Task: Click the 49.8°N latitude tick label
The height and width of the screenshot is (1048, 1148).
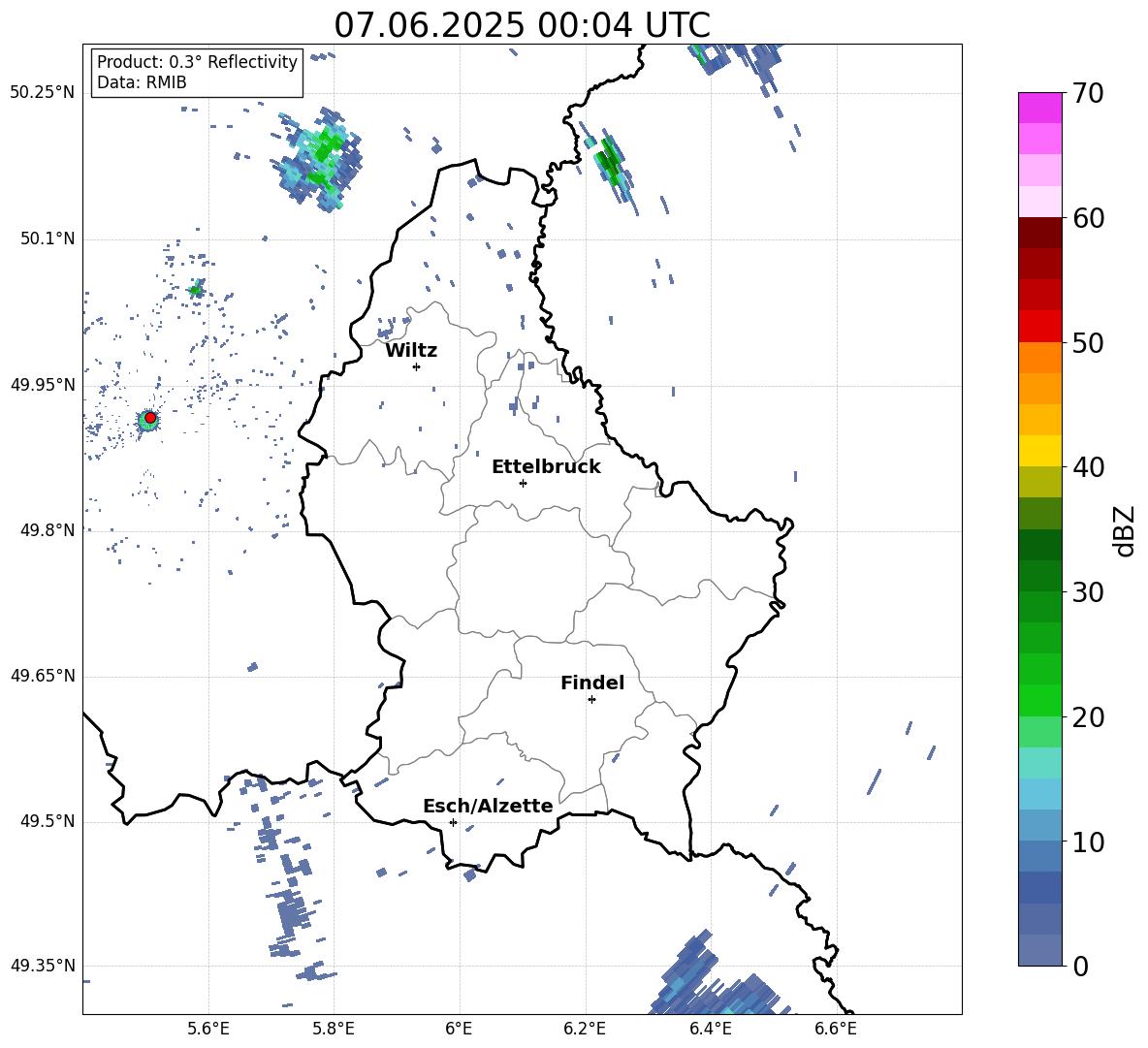Action: 47,530
